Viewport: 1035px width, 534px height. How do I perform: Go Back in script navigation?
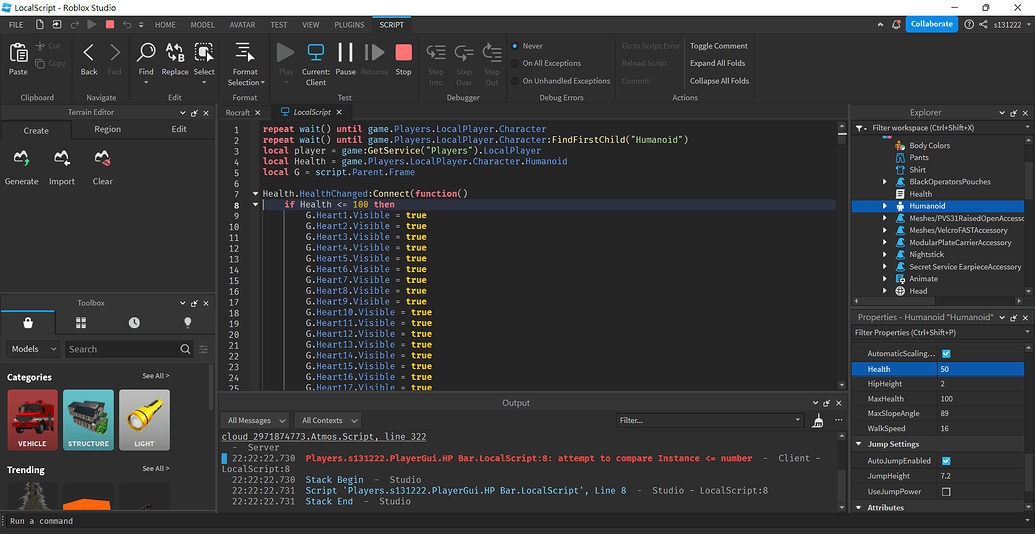pos(88,53)
